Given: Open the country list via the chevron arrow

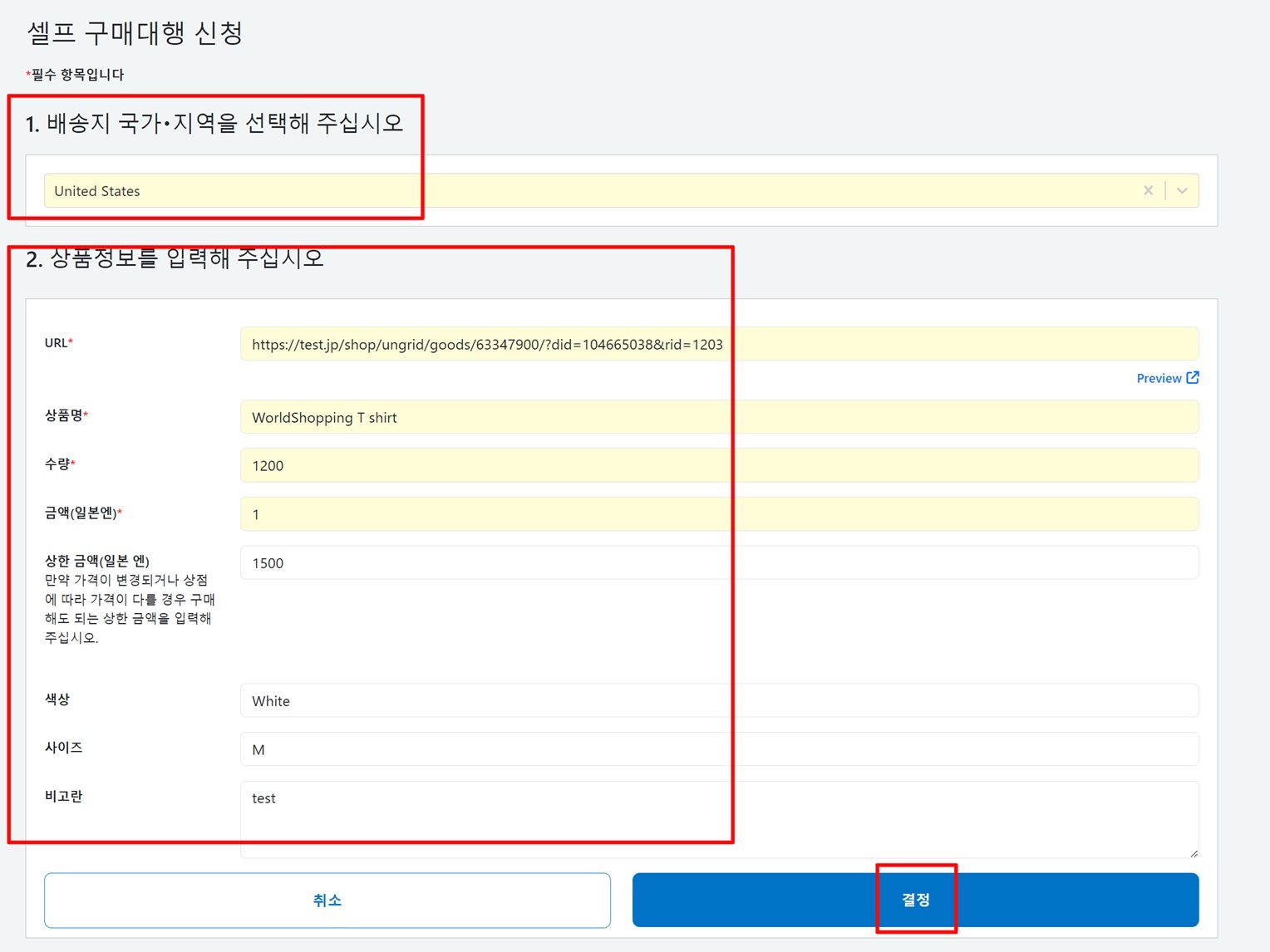Looking at the screenshot, I should pyautogui.click(x=1182, y=190).
